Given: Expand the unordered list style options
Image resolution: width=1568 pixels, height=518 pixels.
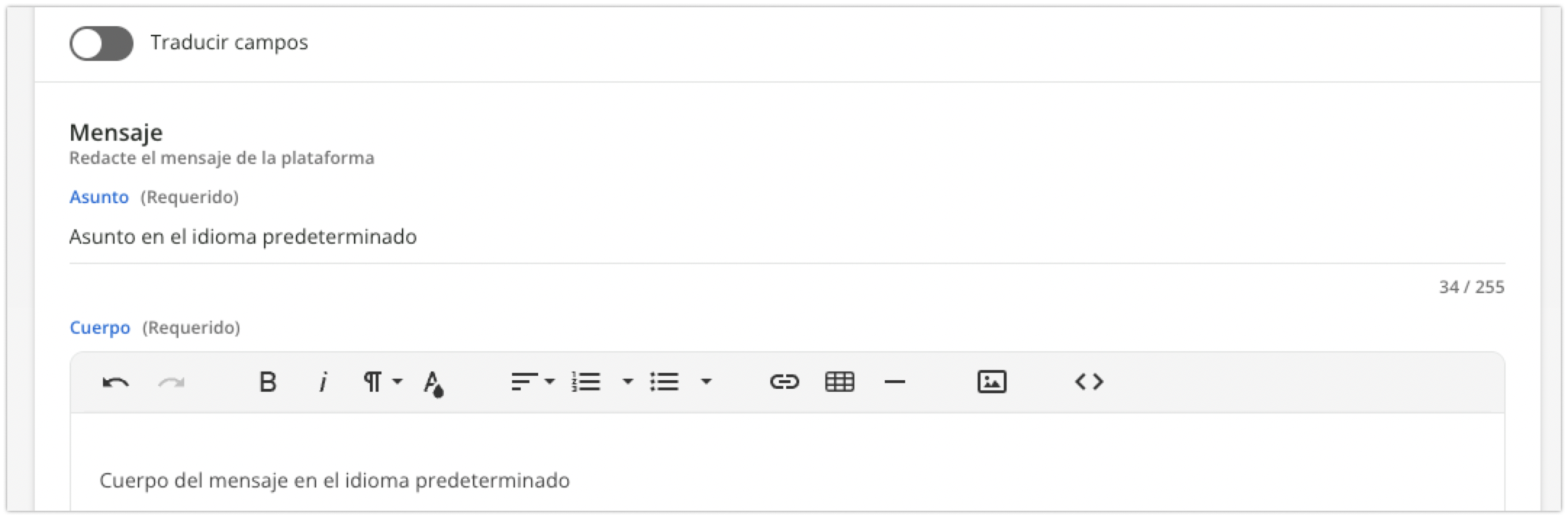Looking at the screenshot, I should (x=706, y=382).
